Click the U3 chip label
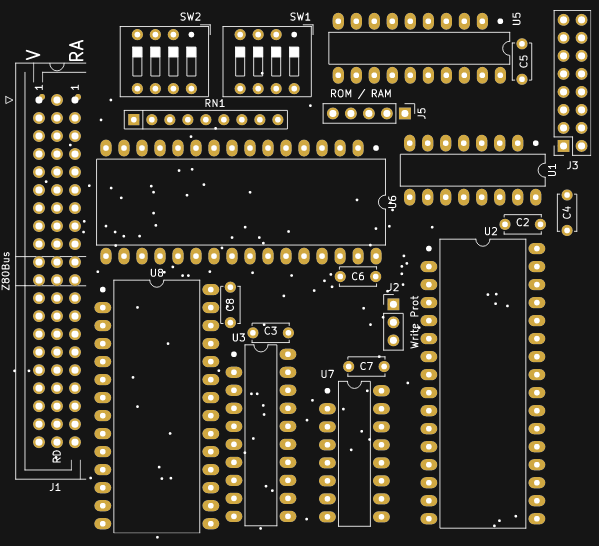 click(239, 338)
